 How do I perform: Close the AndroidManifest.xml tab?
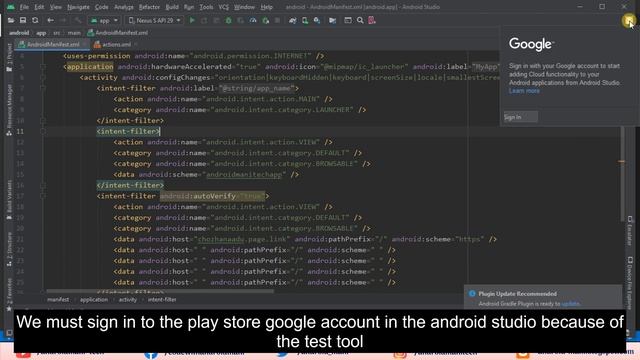(x=85, y=44)
